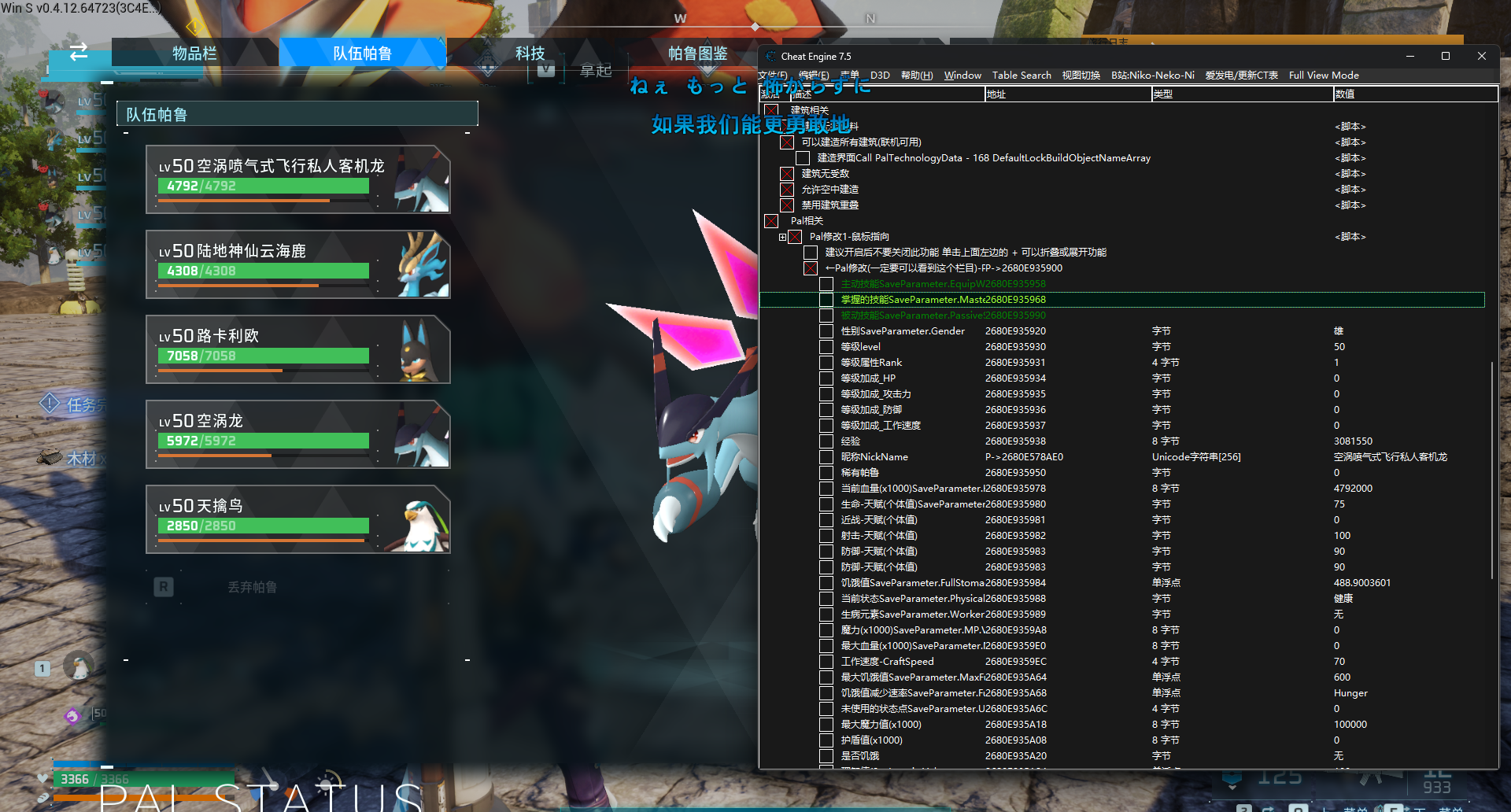Click the address list vertical scrollbar

click(1492, 471)
